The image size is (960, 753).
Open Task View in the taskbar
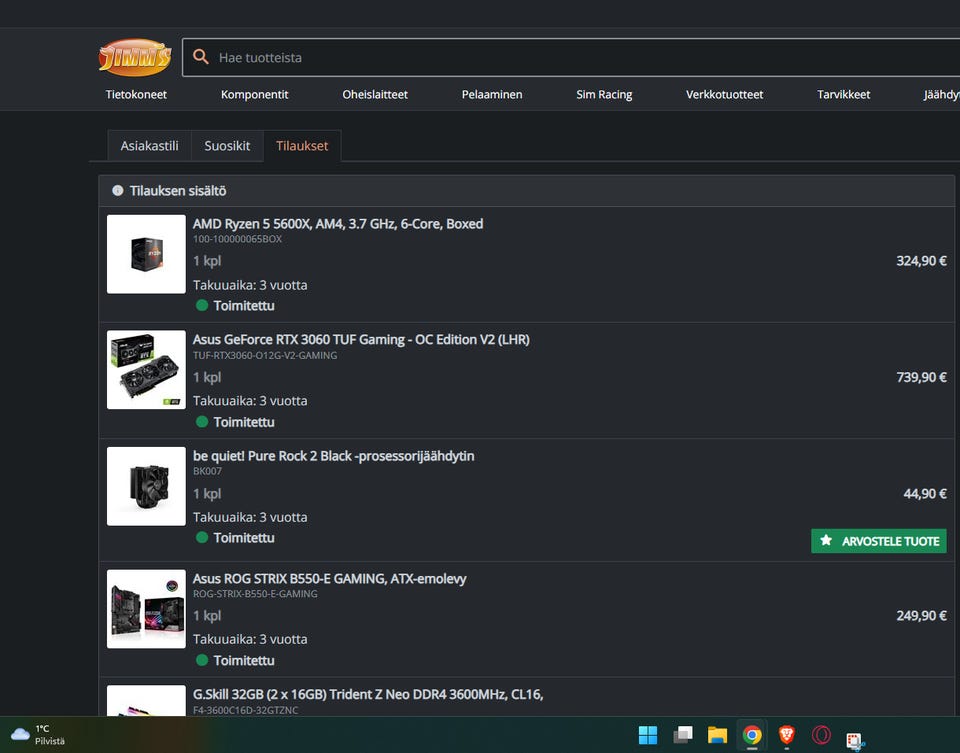click(683, 735)
